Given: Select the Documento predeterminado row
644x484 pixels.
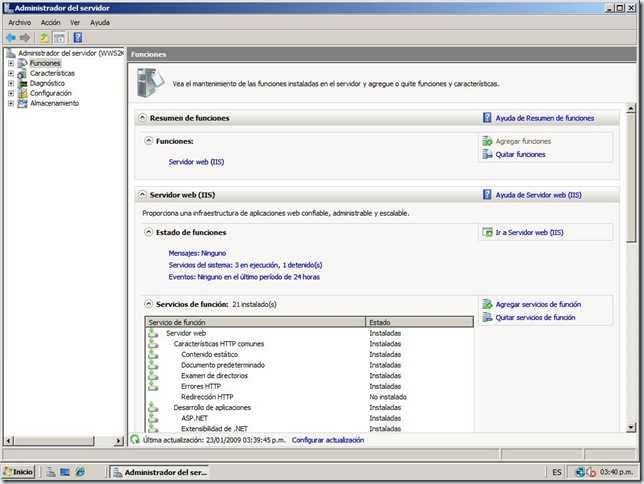Looking at the screenshot, I should pyautogui.click(x=309, y=365).
